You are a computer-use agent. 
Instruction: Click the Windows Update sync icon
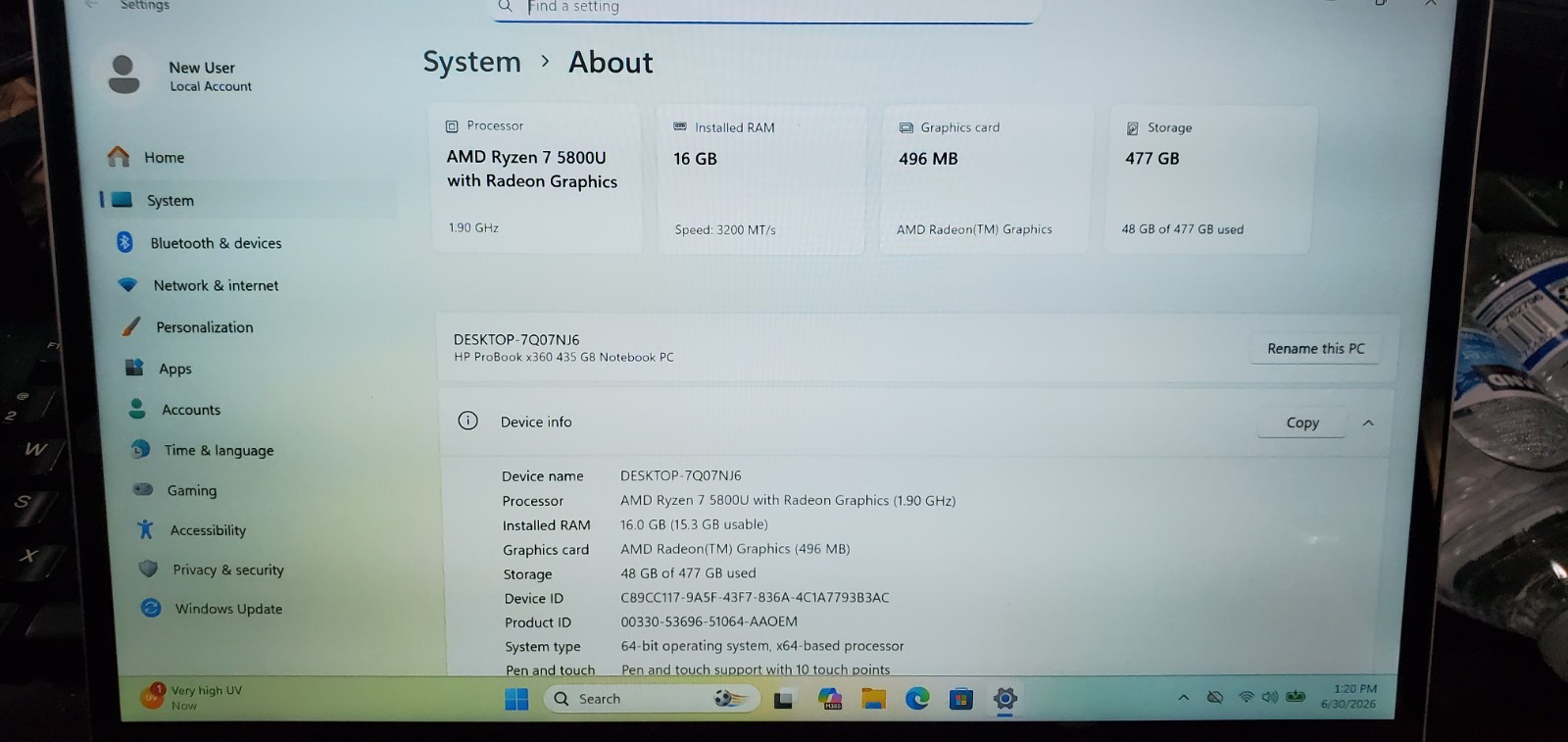coord(151,608)
